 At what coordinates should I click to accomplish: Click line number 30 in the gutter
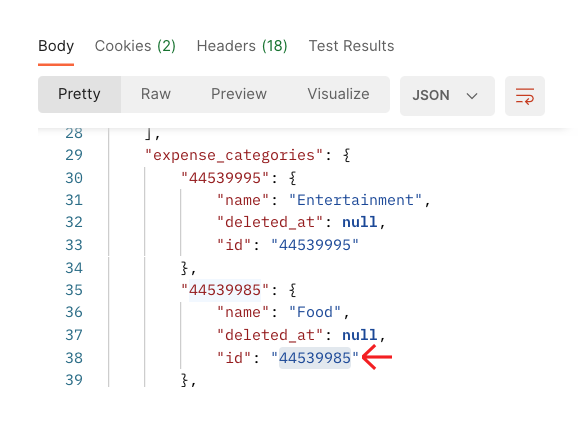(x=74, y=178)
